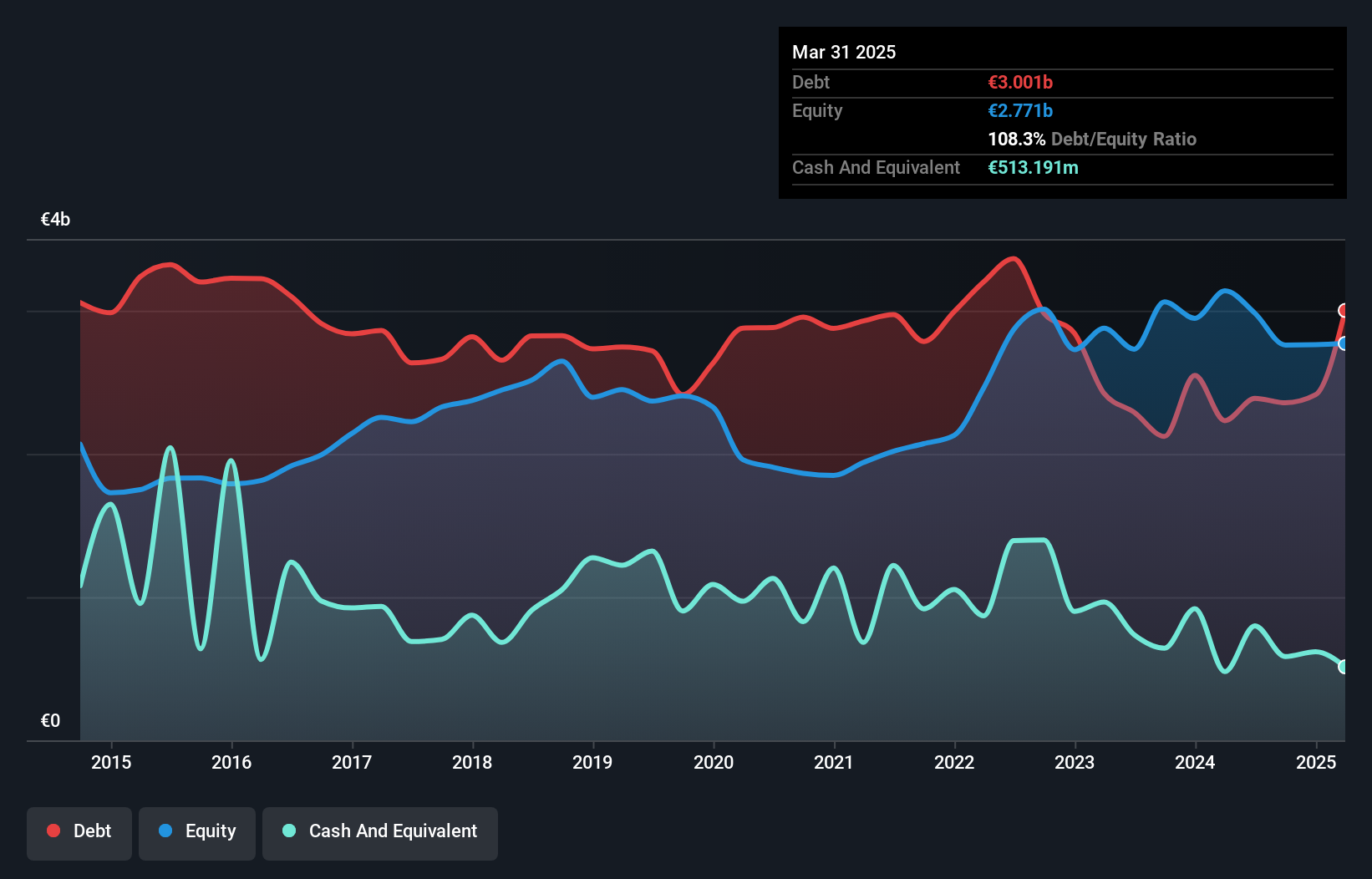Click the €513.191m cash value
The height and width of the screenshot is (879, 1372).
coord(1033,167)
